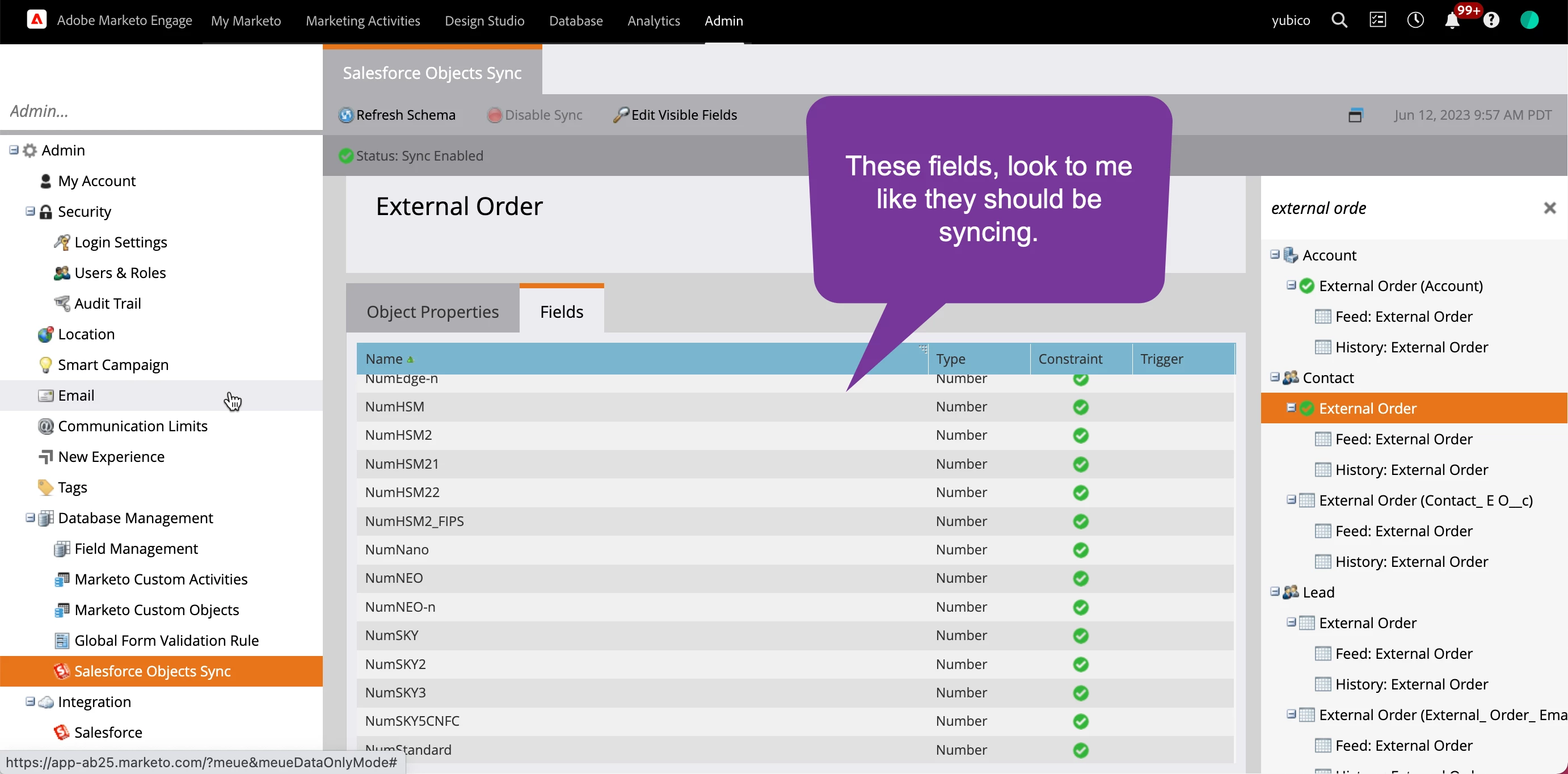
Task: Sort the table by Name column header
Action: 384,359
